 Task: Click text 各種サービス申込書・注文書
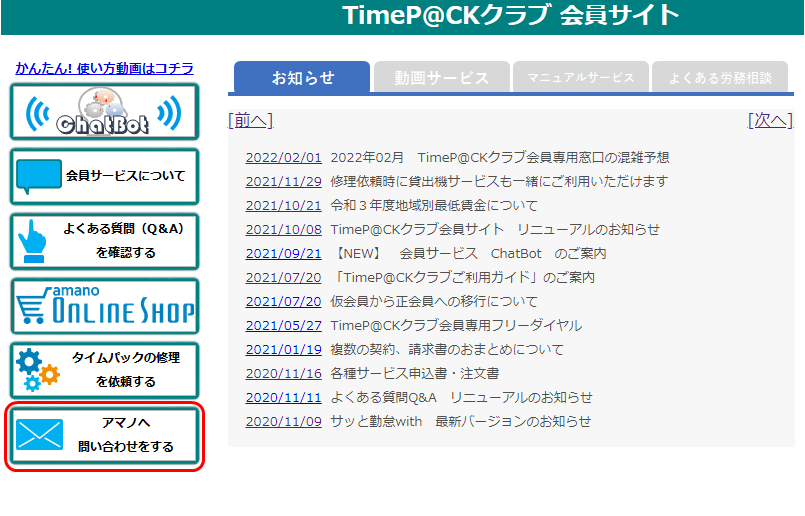415,374
